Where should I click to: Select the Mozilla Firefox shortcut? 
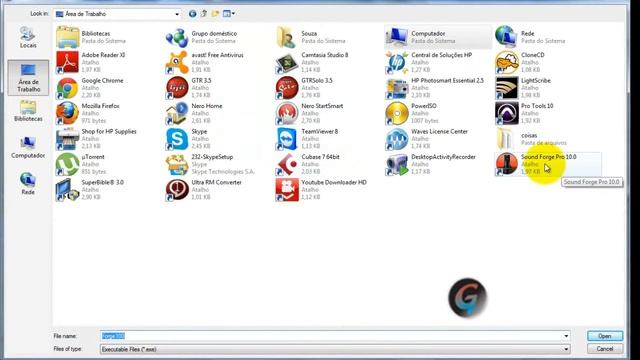(88, 113)
